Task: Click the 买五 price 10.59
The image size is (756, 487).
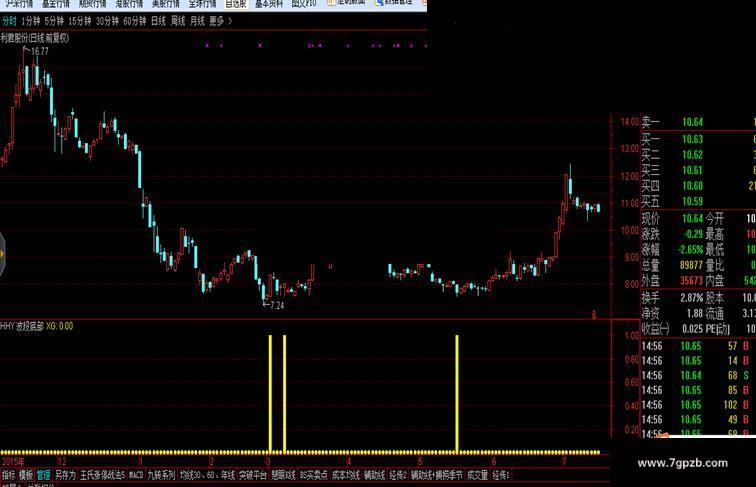Action: tap(692, 201)
